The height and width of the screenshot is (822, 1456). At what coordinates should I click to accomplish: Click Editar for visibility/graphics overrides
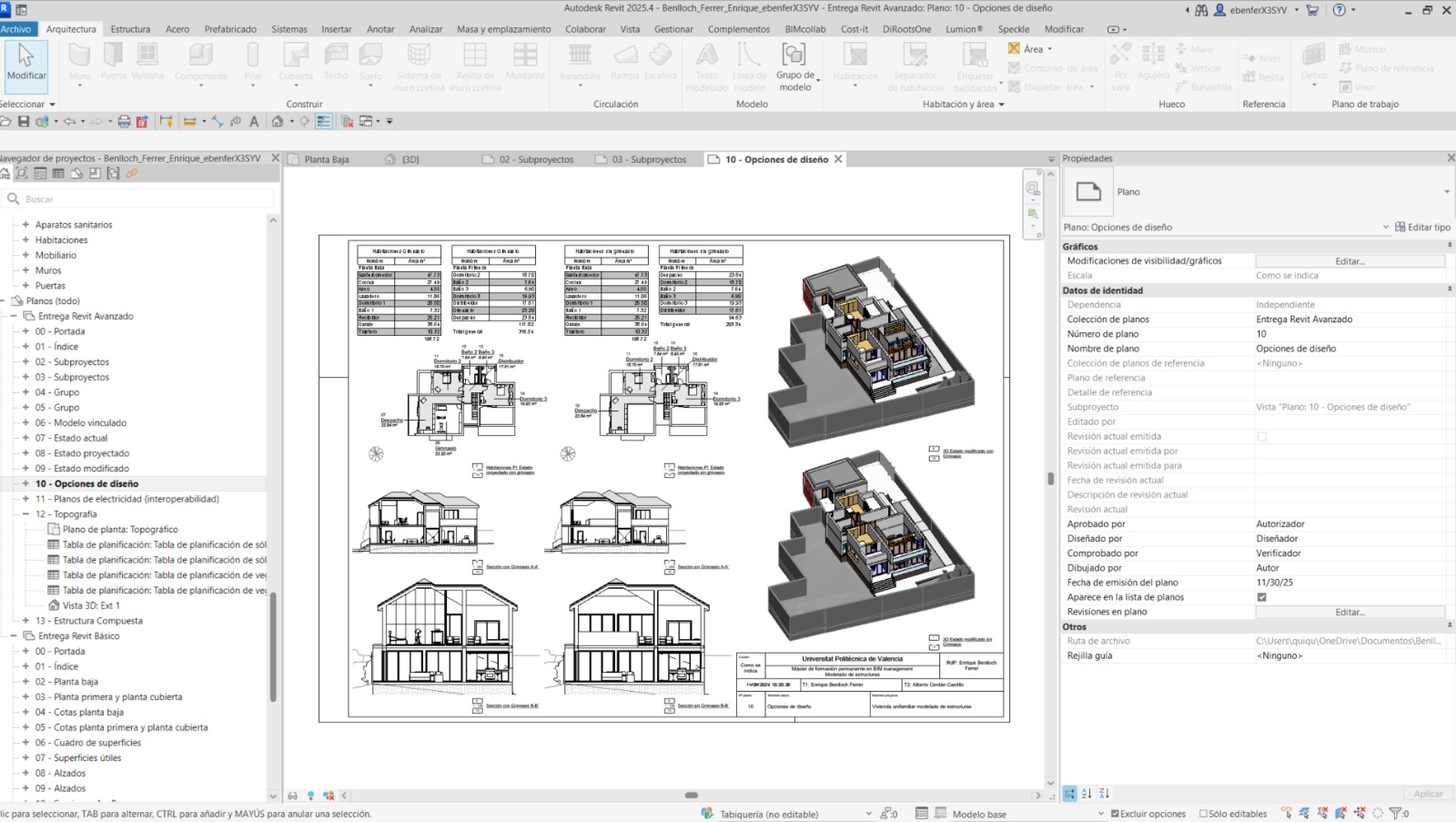click(1350, 261)
